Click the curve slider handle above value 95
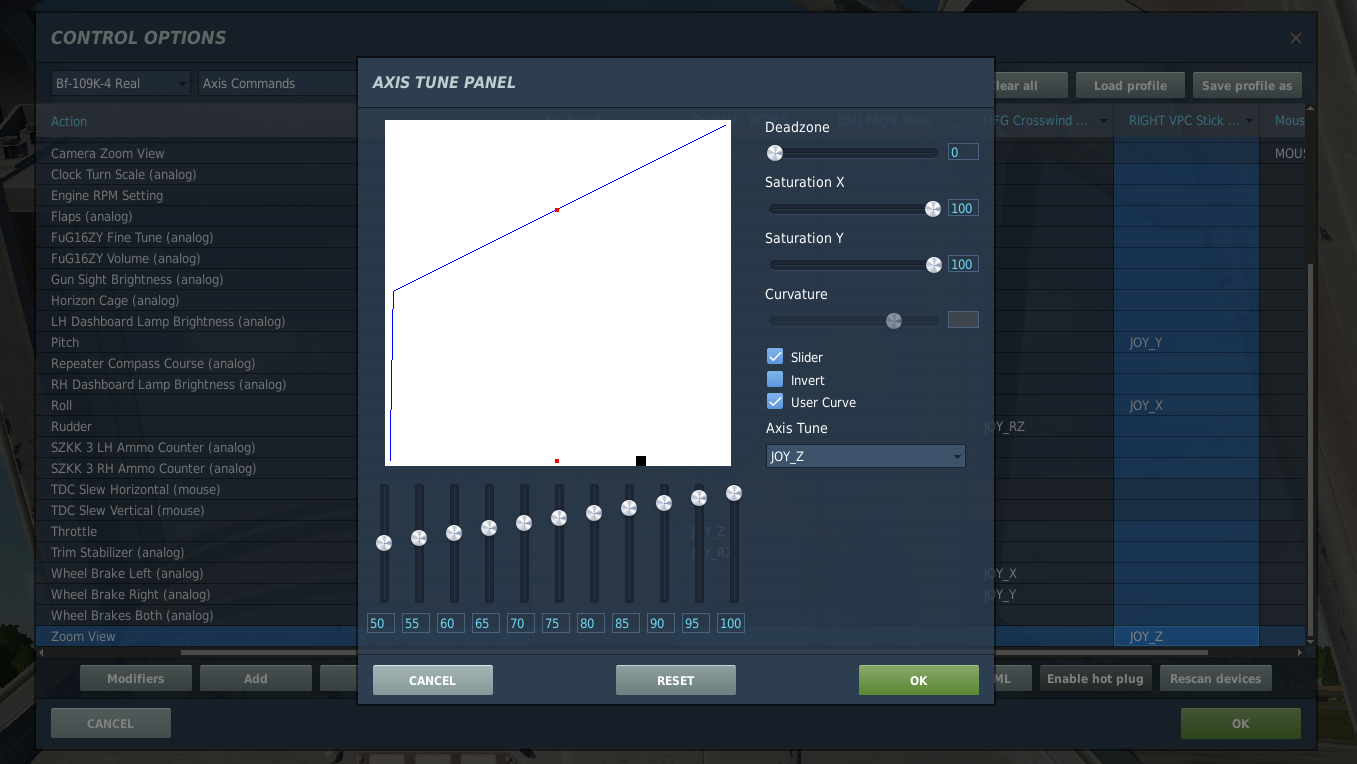1357x764 pixels. (x=699, y=498)
